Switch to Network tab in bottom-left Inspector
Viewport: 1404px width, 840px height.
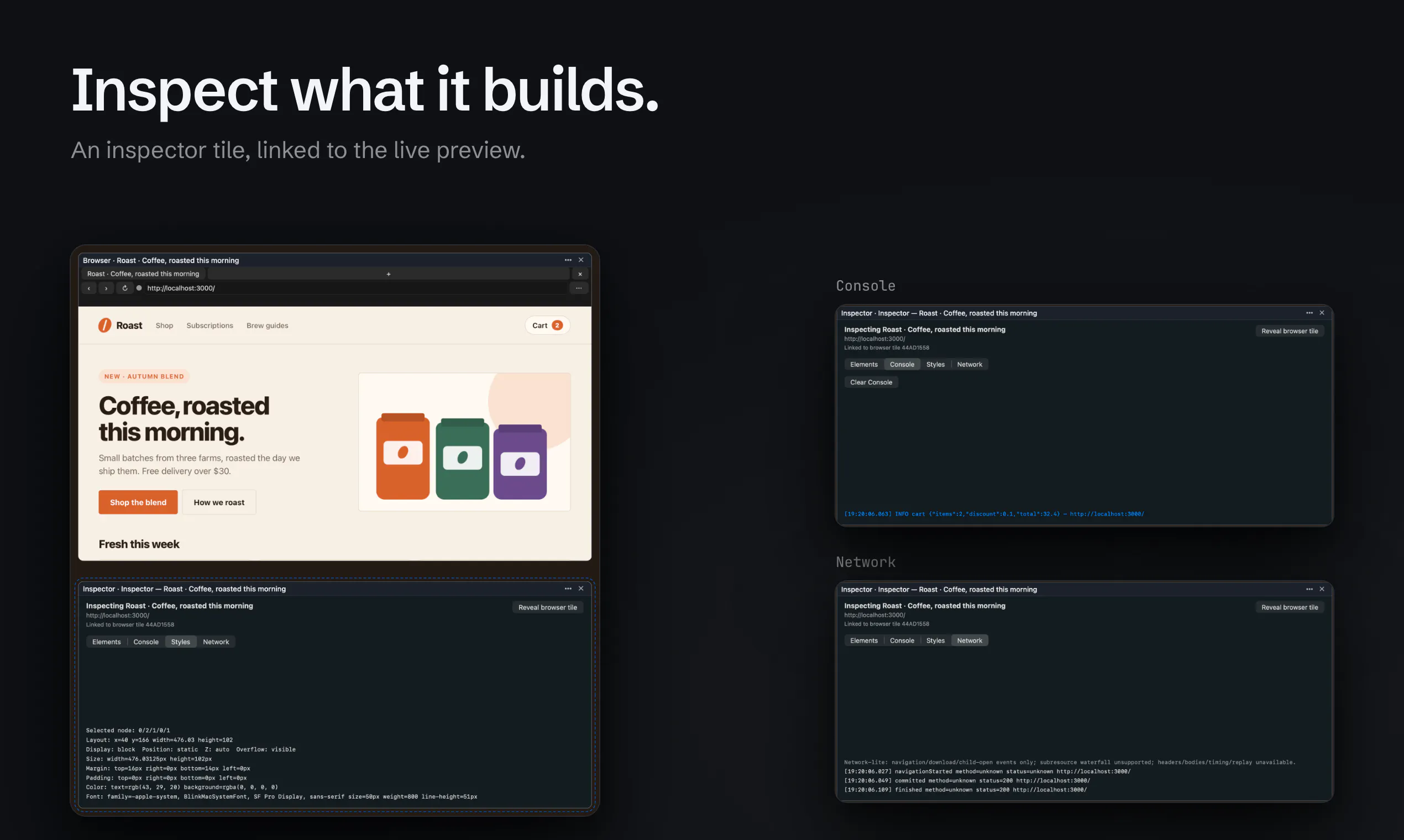click(x=216, y=642)
